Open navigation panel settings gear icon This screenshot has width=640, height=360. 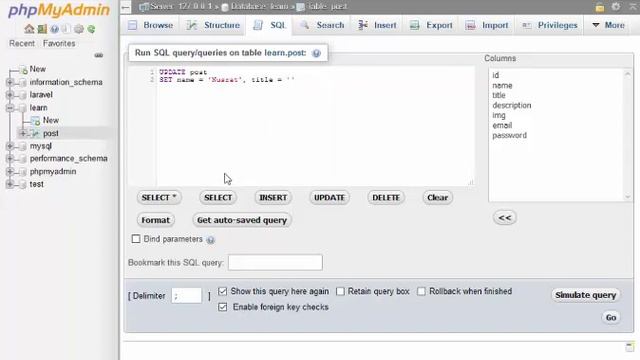79,29
